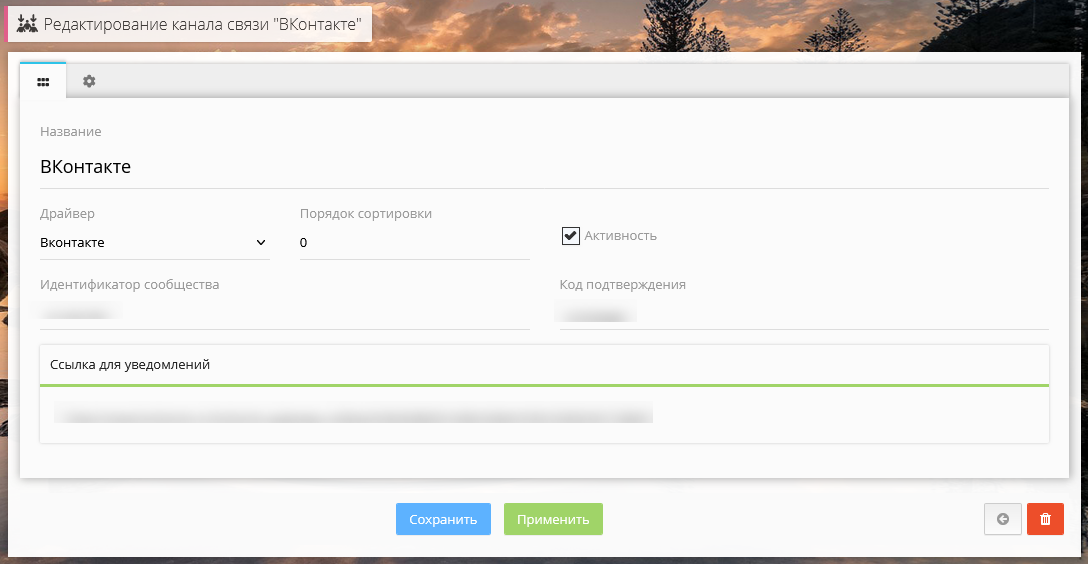Focus the Порядок сортировки input field
Image resolution: width=1088 pixels, height=564 pixels.
pyautogui.click(x=414, y=243)
